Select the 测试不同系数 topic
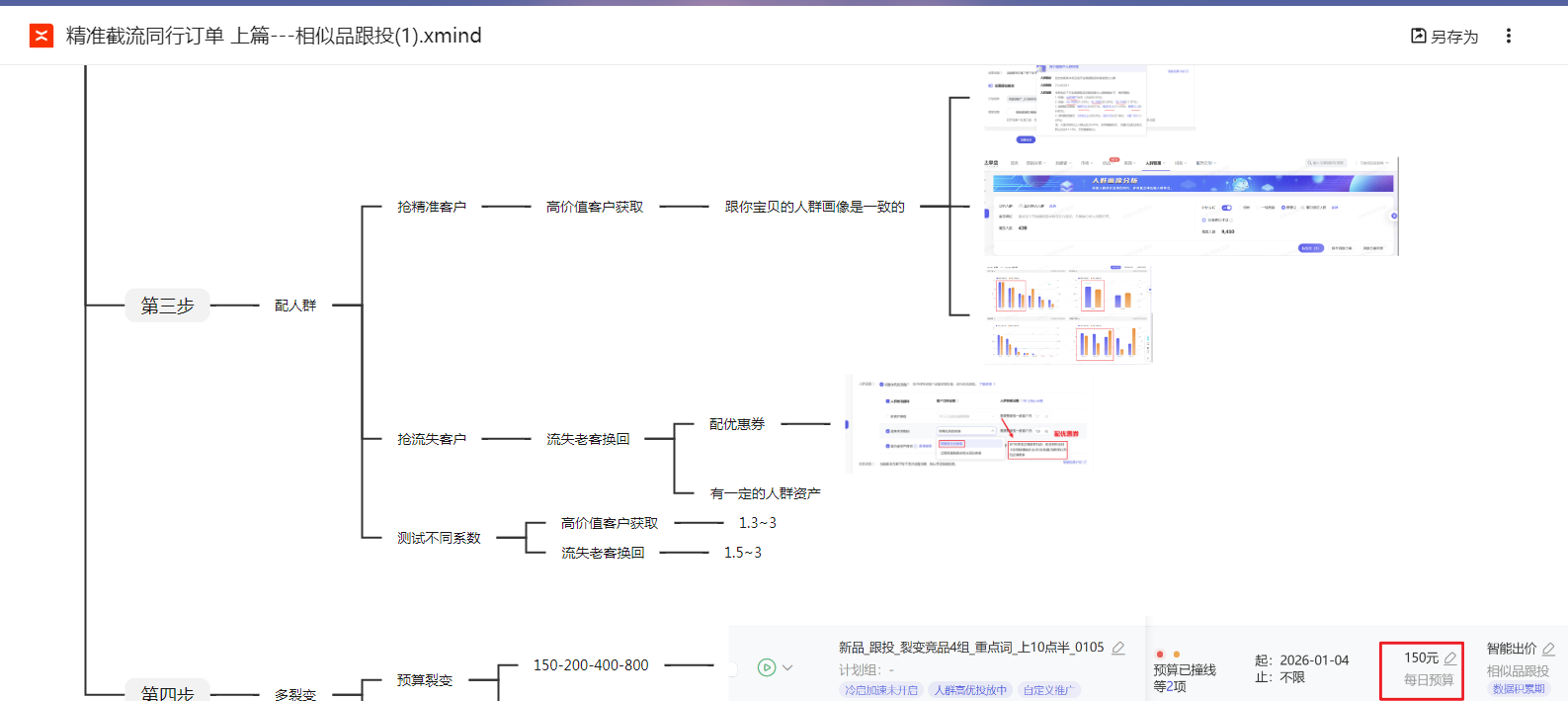The width and height of the screenshot is (1568, 701). [439, 538]
